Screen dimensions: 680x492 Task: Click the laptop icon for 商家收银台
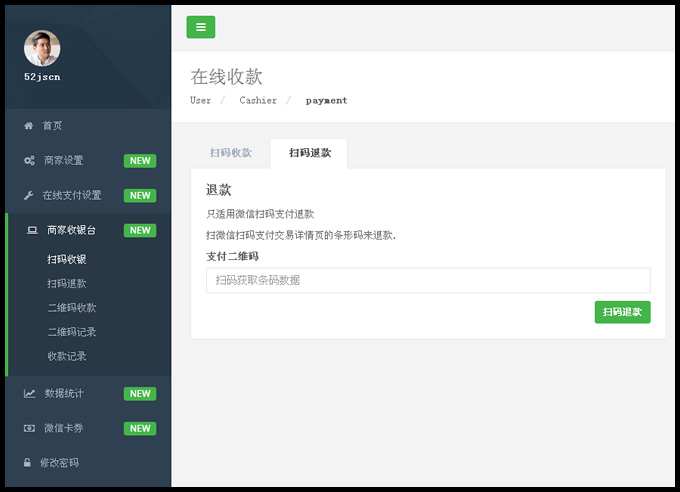tap(32, 230)
